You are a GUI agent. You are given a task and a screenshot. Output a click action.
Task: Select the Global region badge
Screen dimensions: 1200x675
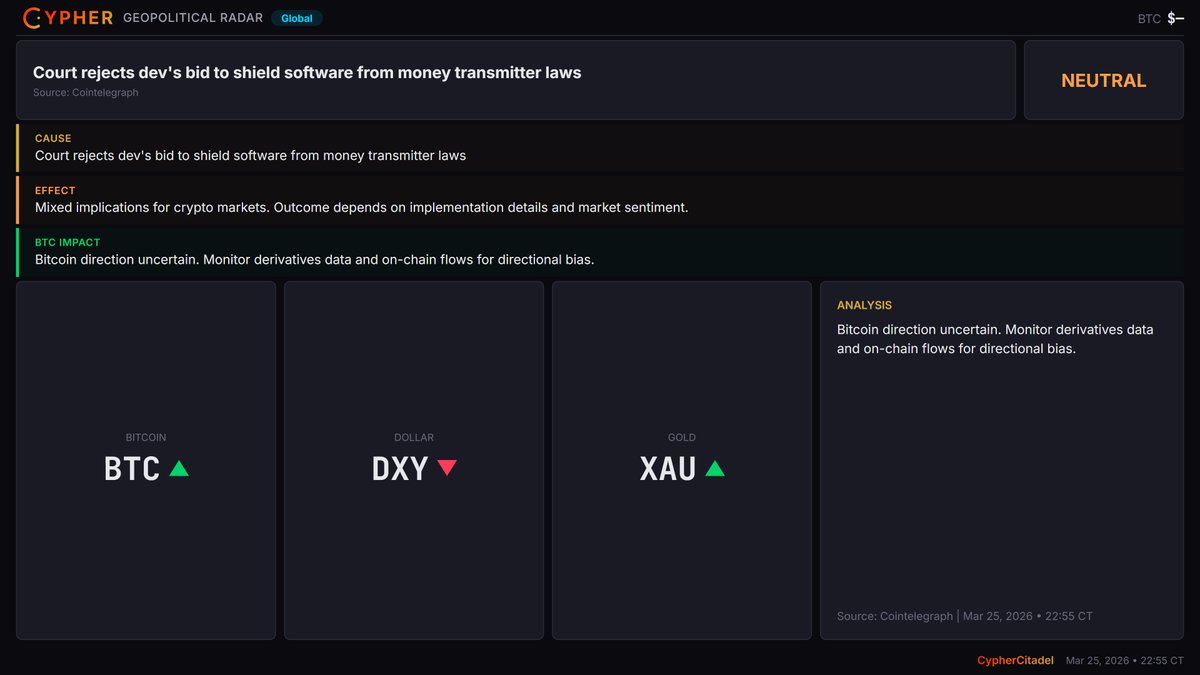pos(296,18)
